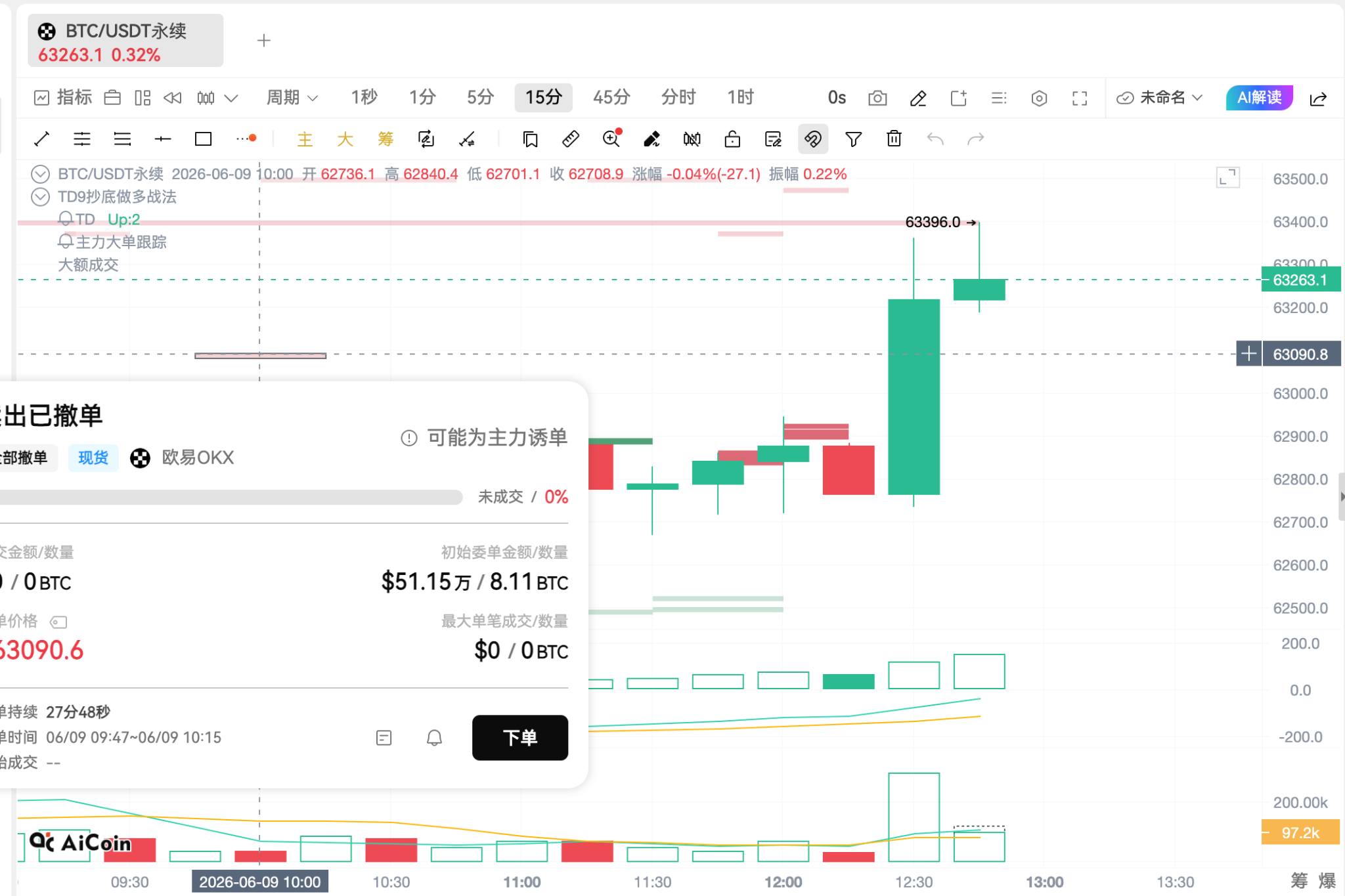Click the edit note icon

(x=773, y=139)
